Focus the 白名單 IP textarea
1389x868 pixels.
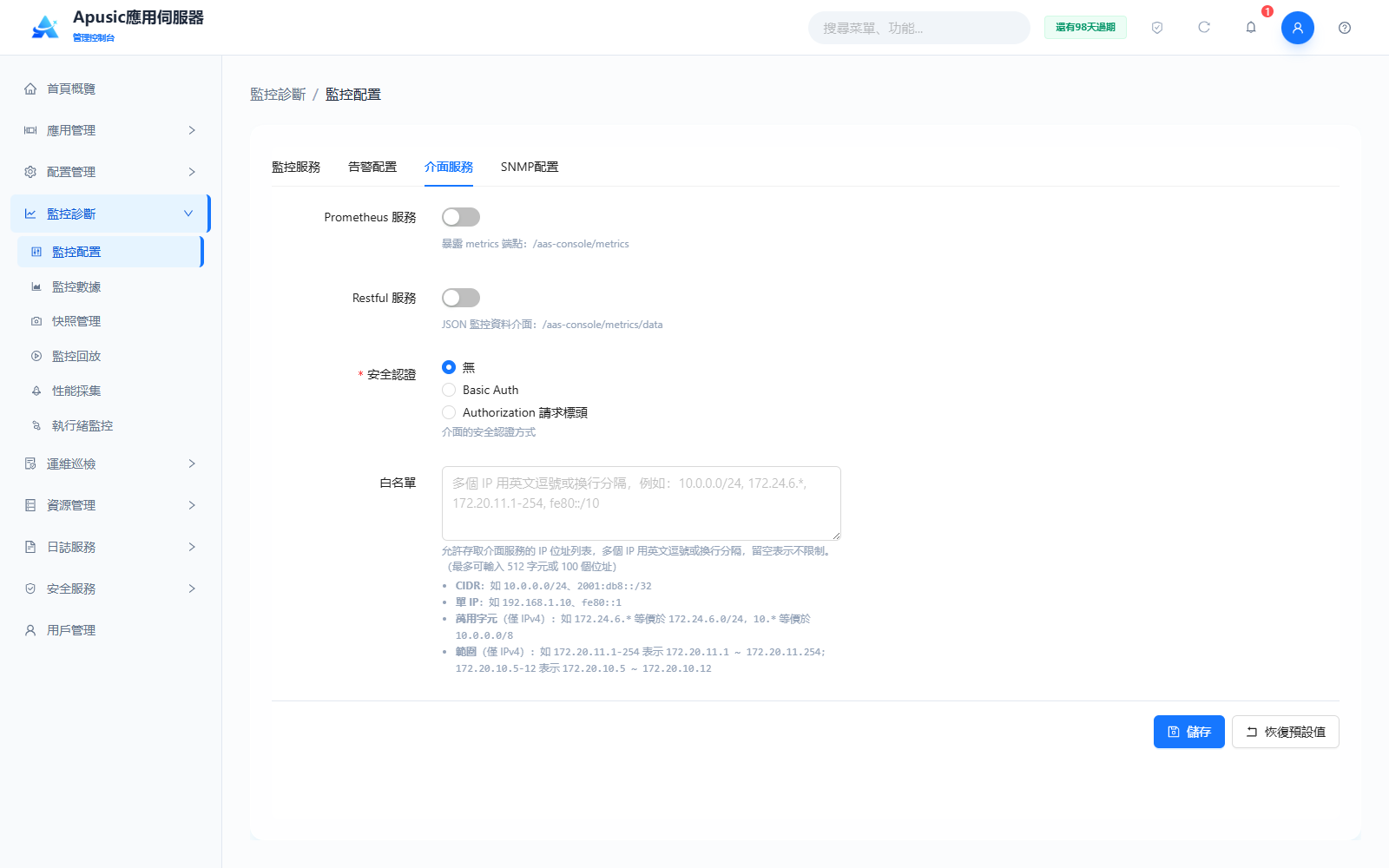click(642, 503)
